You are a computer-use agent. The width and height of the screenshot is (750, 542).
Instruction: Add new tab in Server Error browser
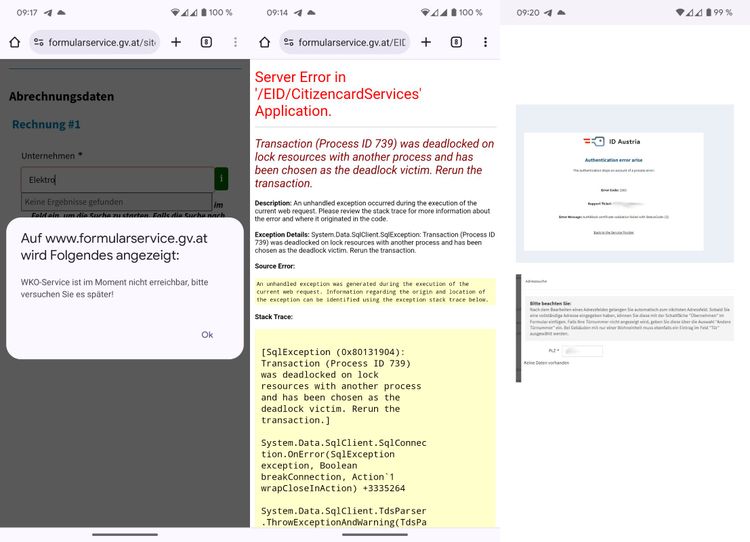426,42
